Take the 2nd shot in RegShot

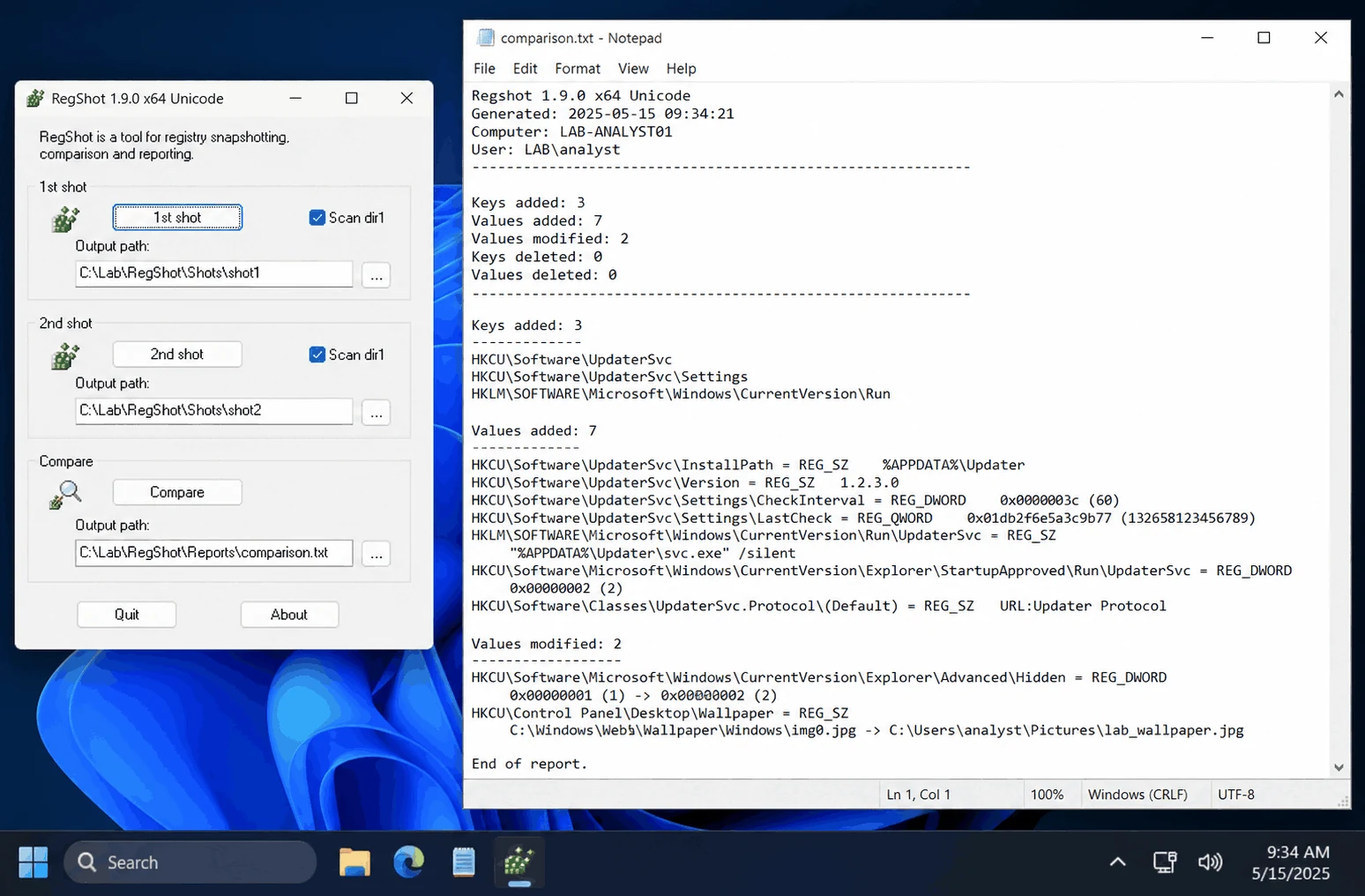tap(177, 355)
